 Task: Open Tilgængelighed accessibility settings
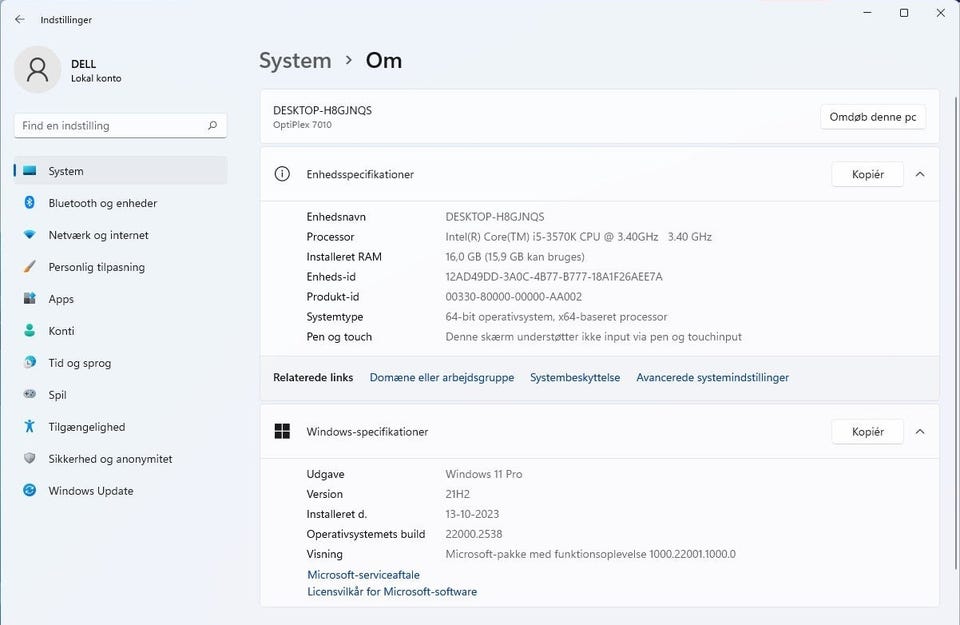click(86, 427)
